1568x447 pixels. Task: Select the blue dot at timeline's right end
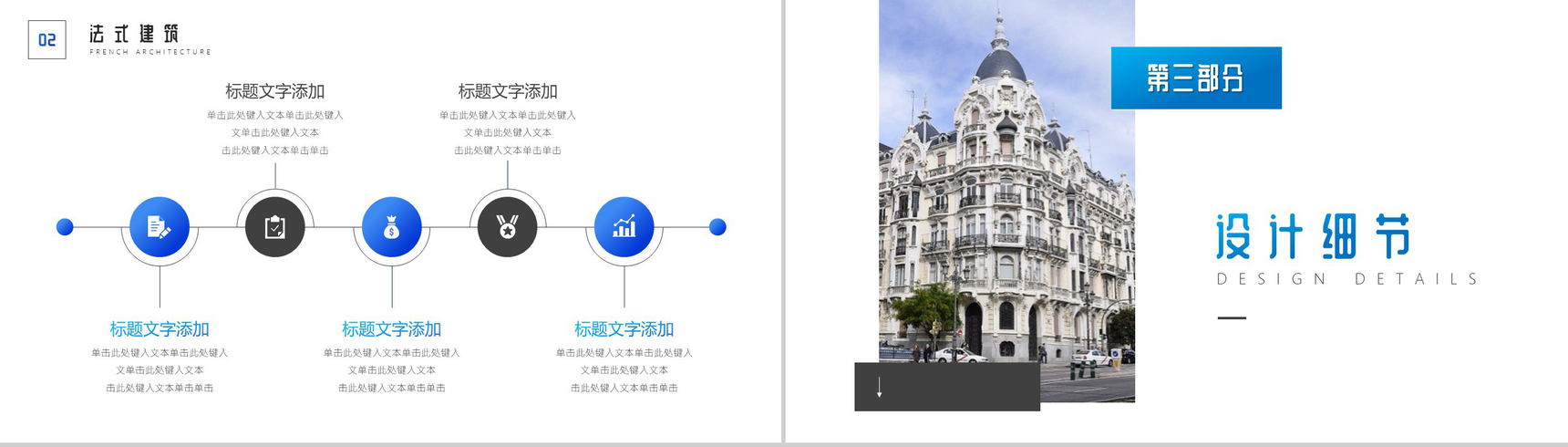[x=717, y=227]
